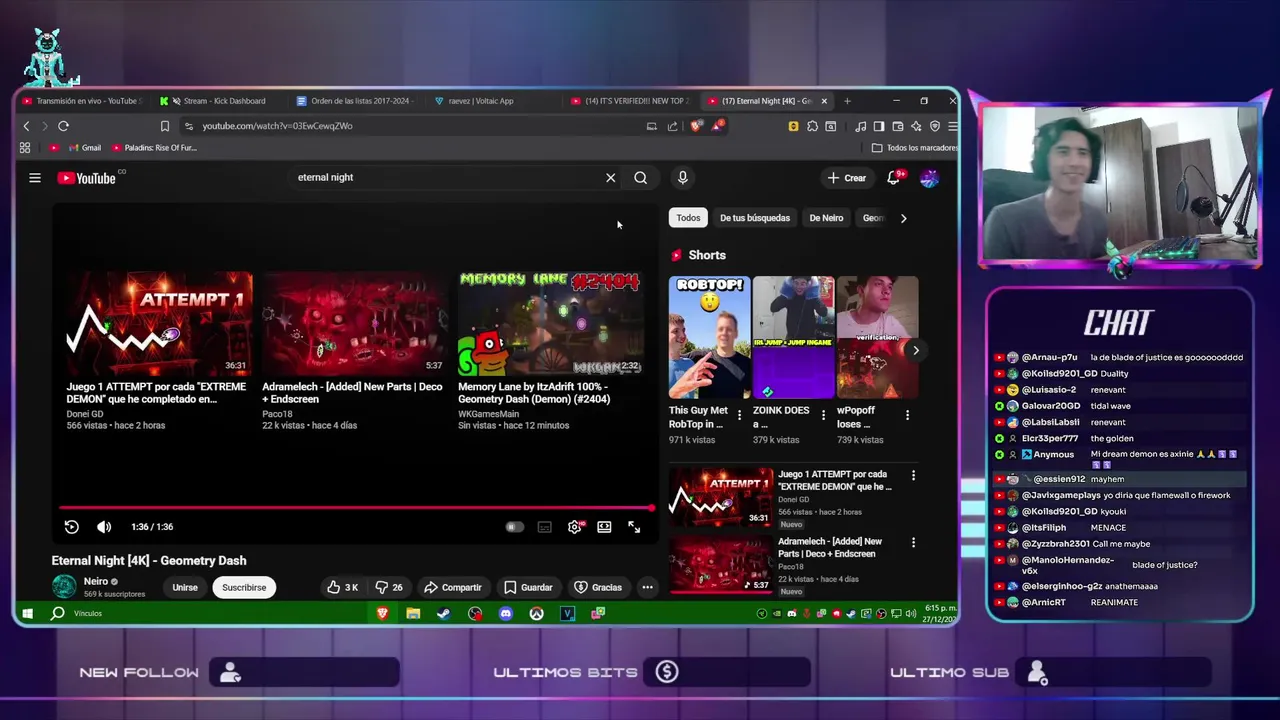The image size is (1280, 720).
Task: Open the browser main menu
Action: click(952, 126)
